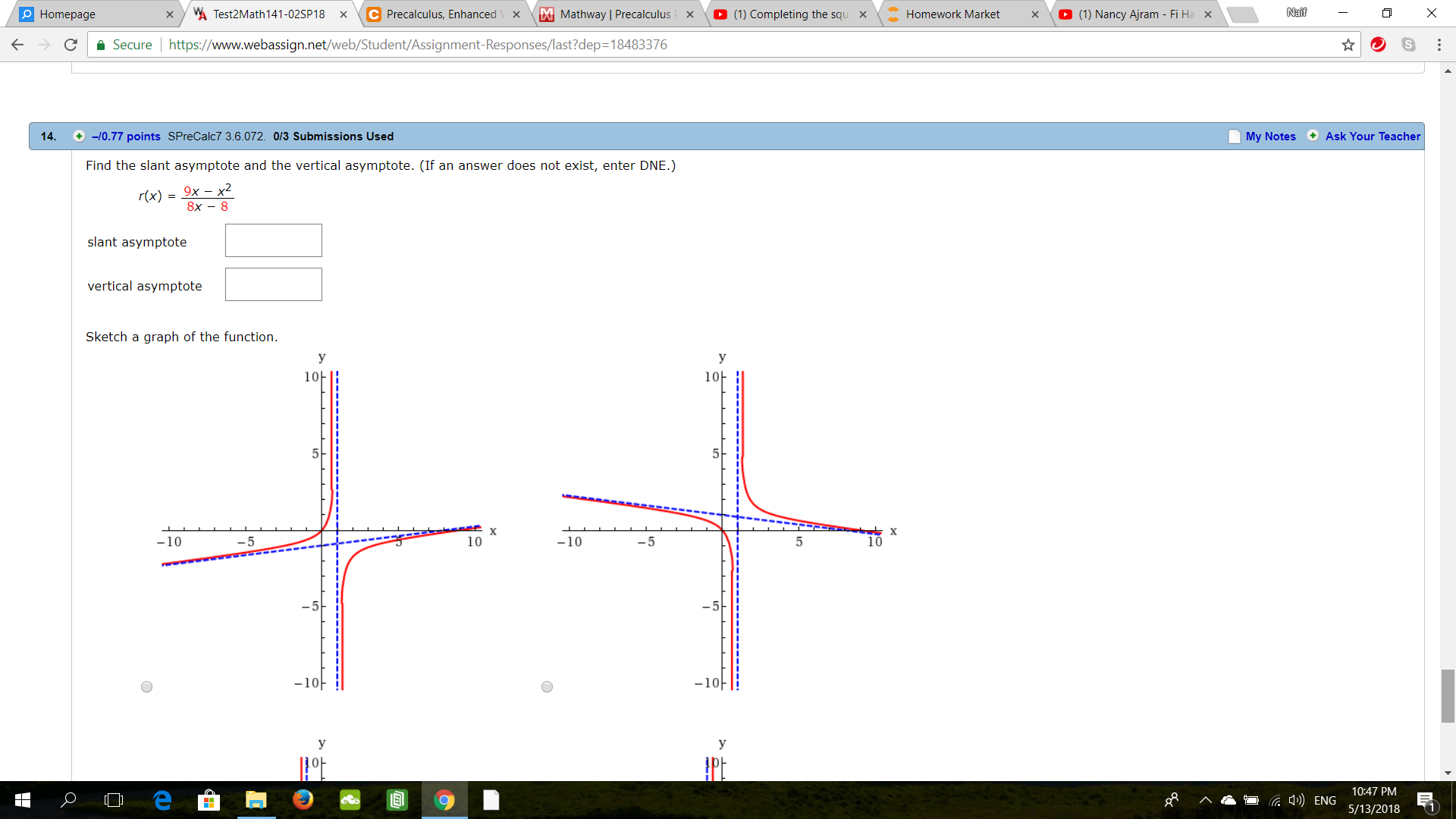The height and width of the screenshot is (819, 1456).
Task: Close the Homepage tab
Action: tap(169, 14)
